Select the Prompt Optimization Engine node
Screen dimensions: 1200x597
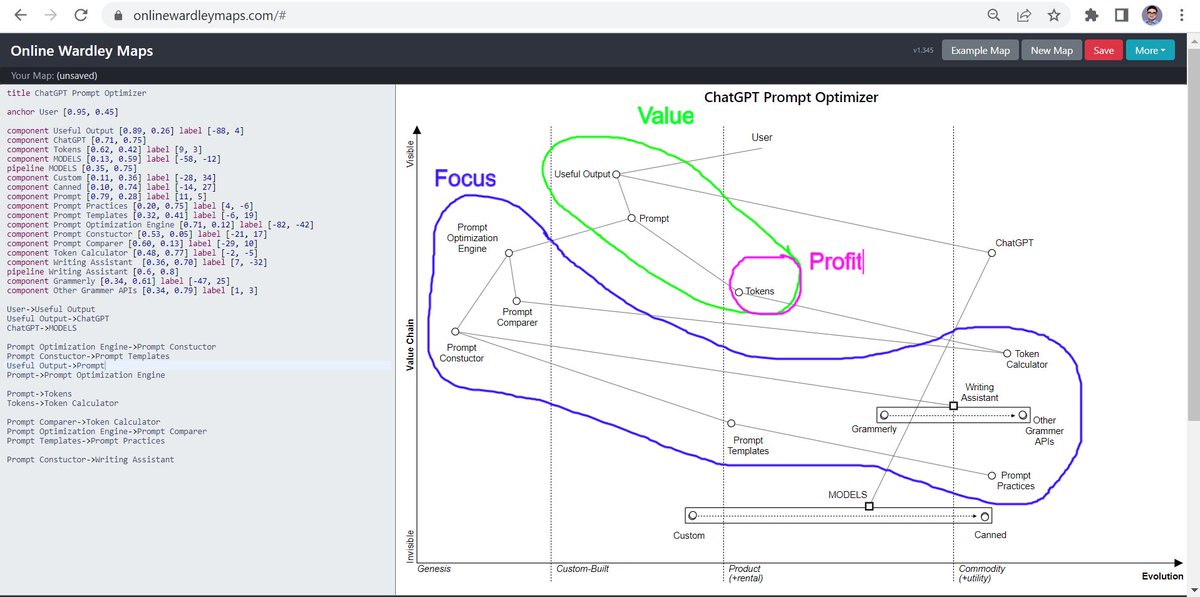pos(509,253)
